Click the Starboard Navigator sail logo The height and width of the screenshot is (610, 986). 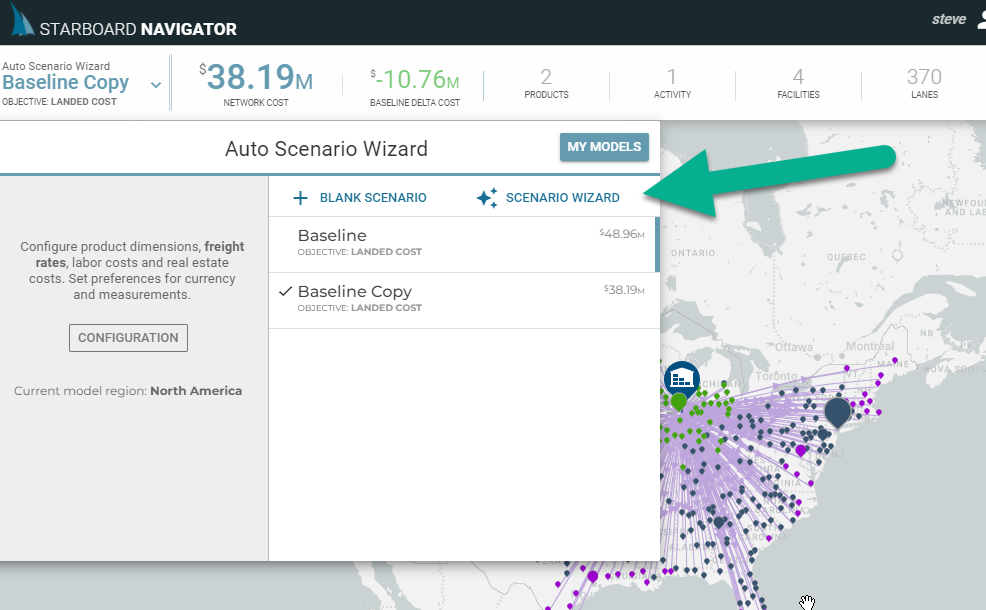pos(22,20)
